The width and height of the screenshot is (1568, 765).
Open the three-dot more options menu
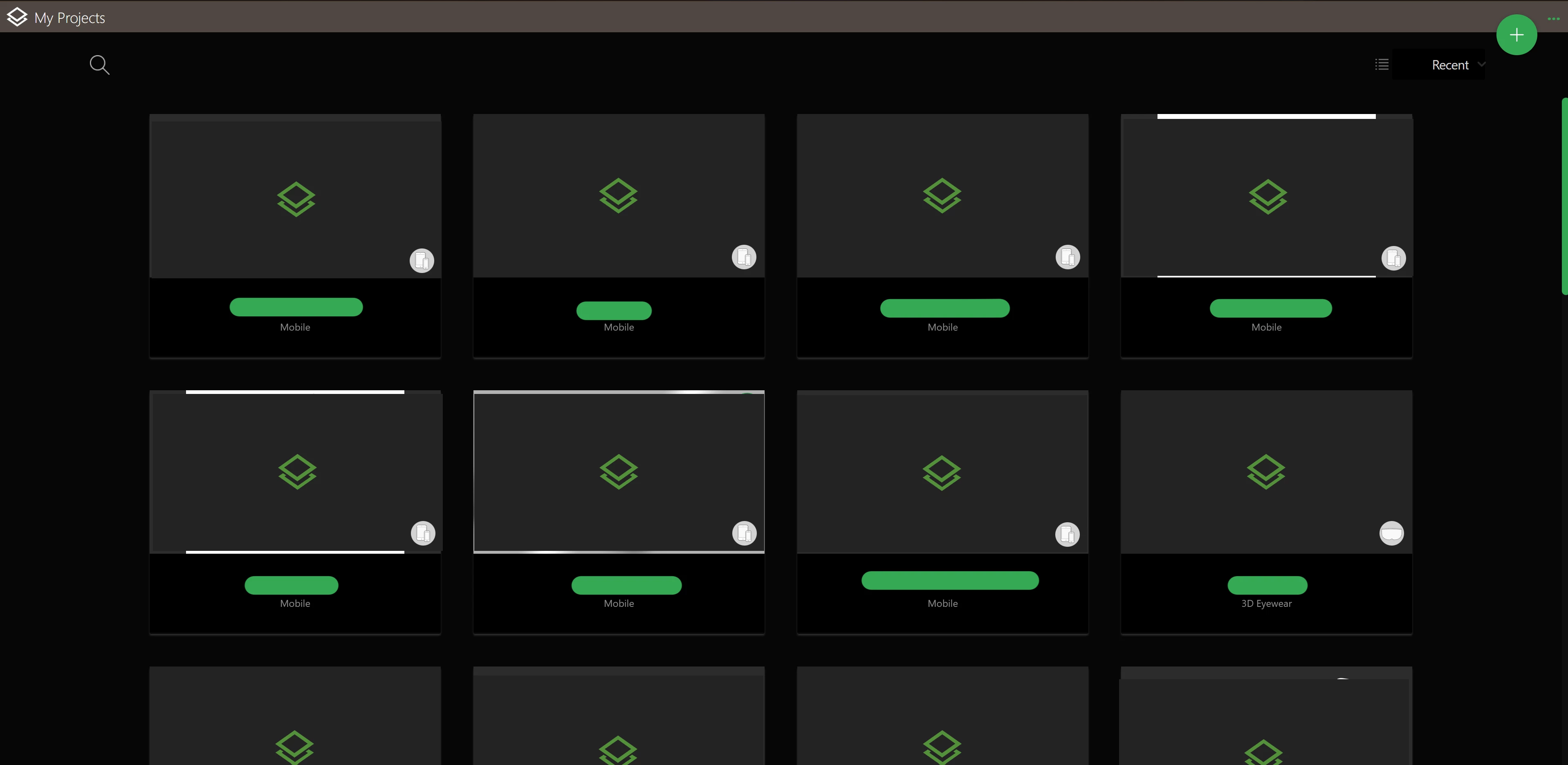pos(1553,18)
